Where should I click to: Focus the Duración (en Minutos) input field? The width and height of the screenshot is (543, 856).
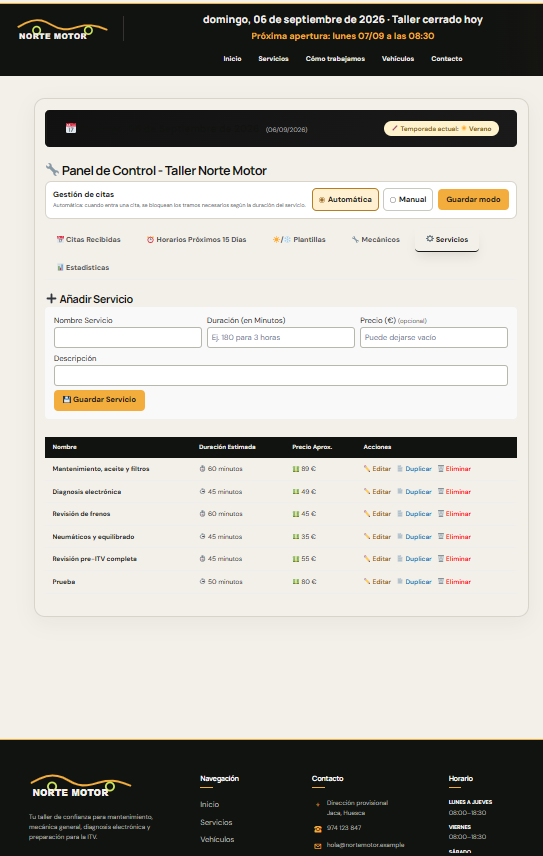point(281,337)
